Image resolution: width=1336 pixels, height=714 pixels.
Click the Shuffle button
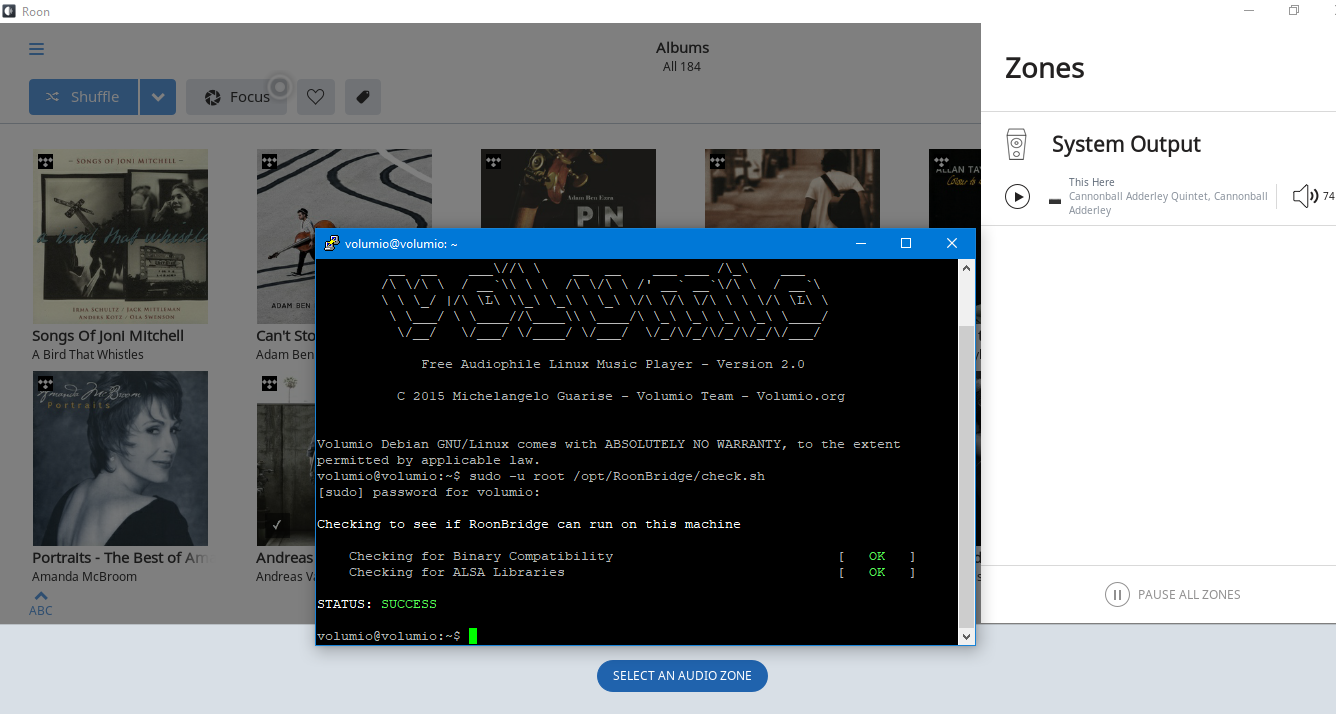tap(83, 97)
